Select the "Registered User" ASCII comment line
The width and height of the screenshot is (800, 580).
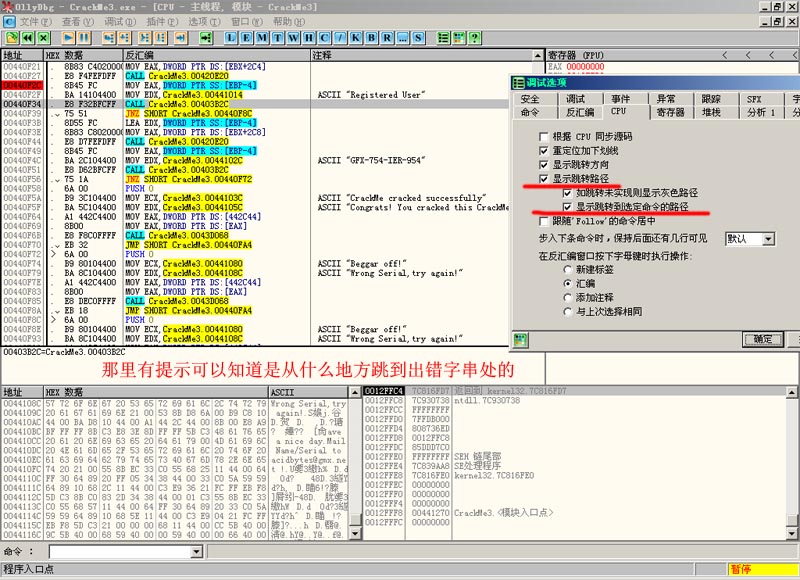pos(371,95)
